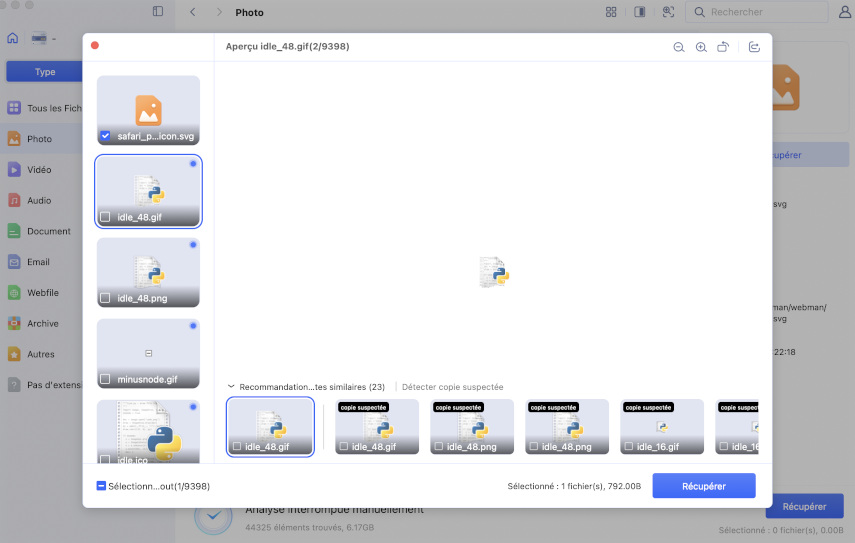
Task: Go forward with the right arrow in main window
Action: coord(219,12)
